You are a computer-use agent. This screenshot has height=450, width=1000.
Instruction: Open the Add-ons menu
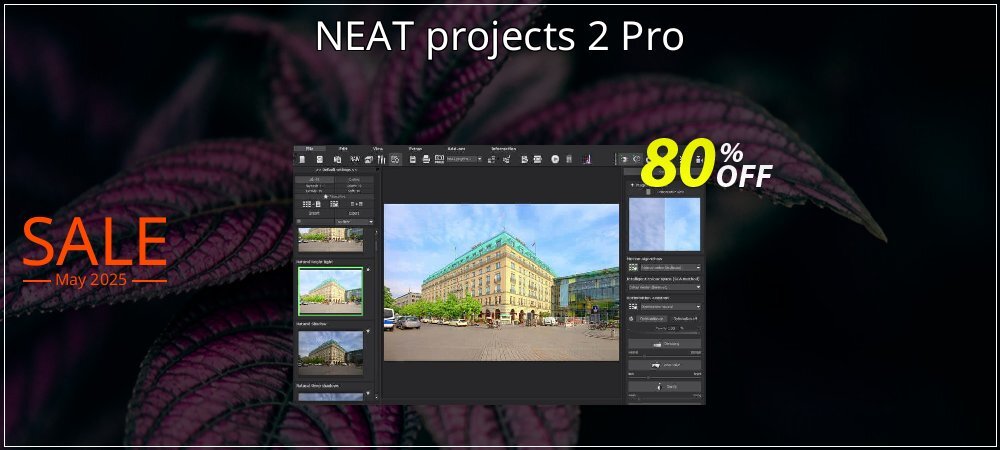[456, 149]
